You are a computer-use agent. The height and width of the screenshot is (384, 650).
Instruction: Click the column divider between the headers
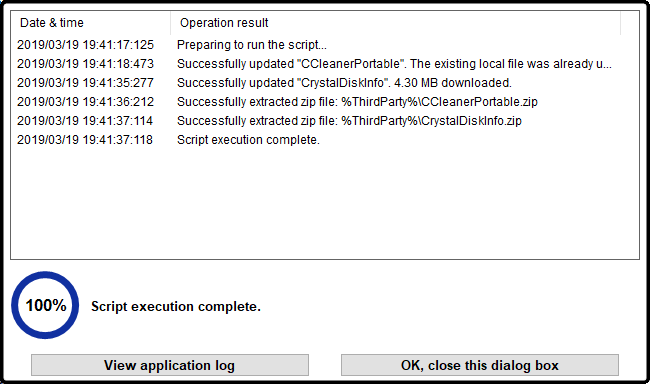170,23
